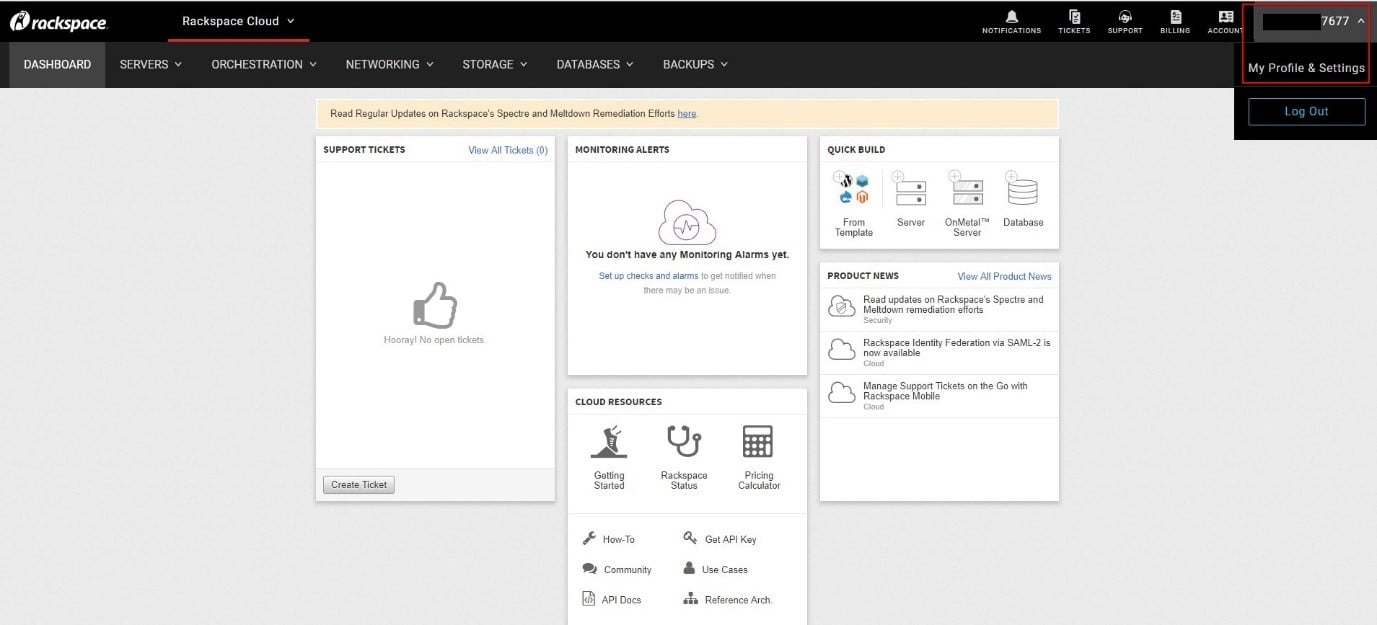
Task: Click the Create Ticket button
Action: pos(358,484)
